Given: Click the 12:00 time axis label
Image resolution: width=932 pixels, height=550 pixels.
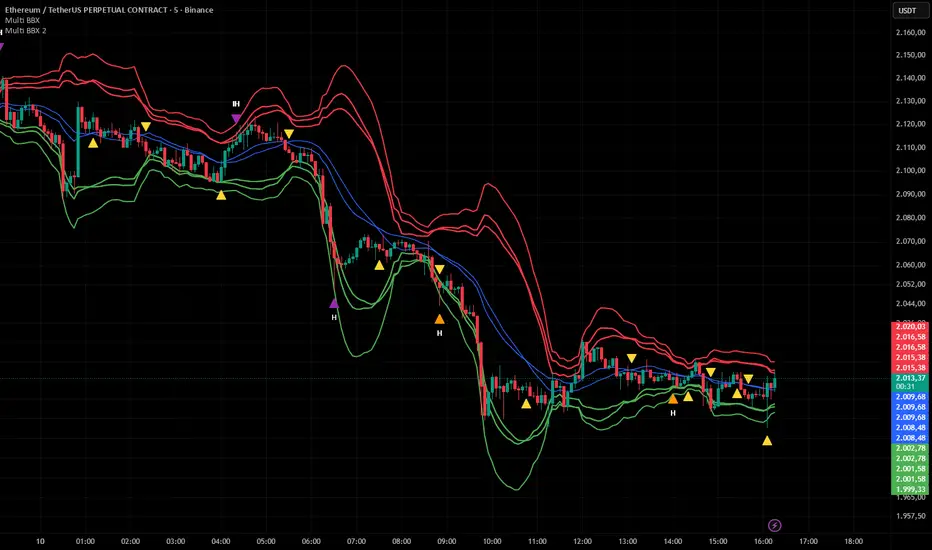Looking at the screenshot, I should coord(582,541).
